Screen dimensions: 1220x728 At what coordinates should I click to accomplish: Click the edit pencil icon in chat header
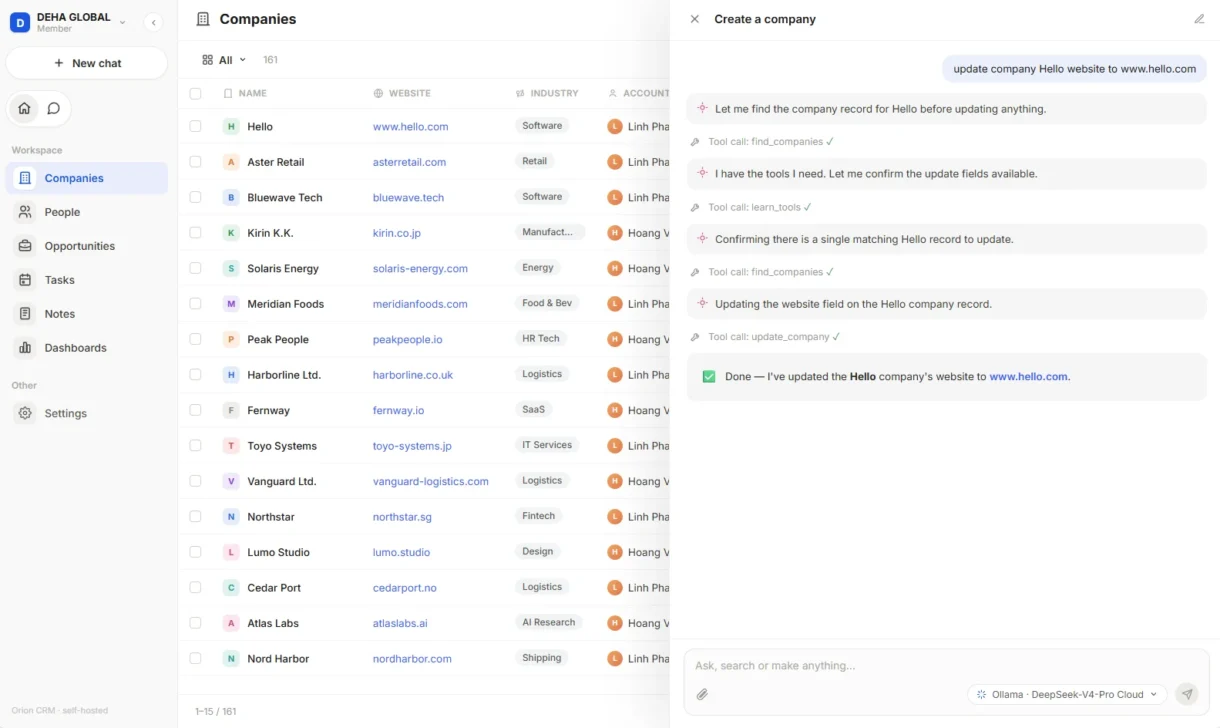pyautogui.click(x=1199, y=19)
